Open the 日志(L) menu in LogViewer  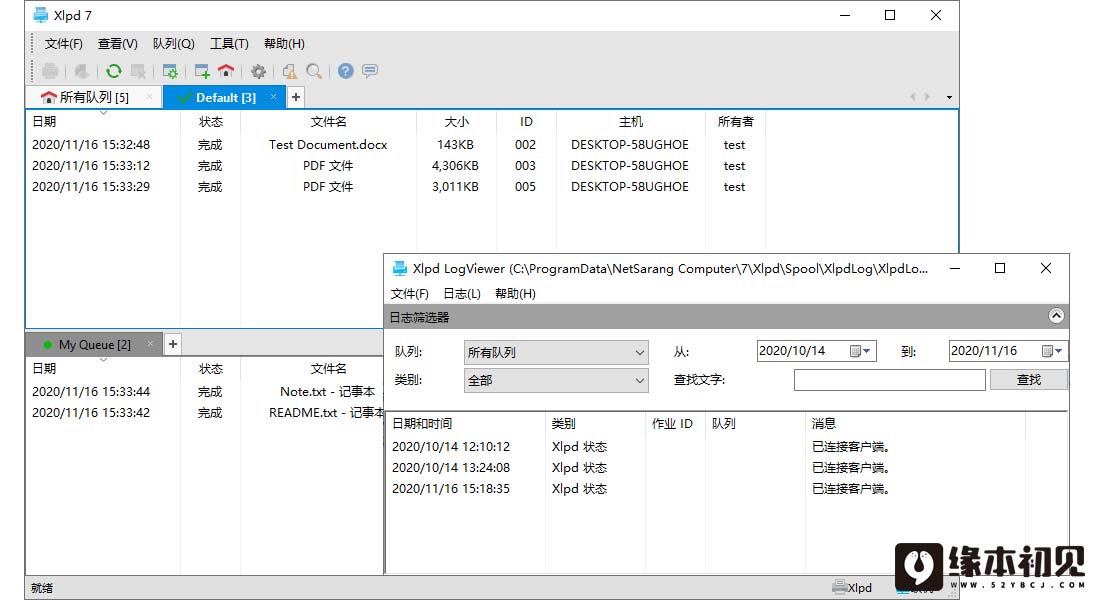[x=462, y=293]
